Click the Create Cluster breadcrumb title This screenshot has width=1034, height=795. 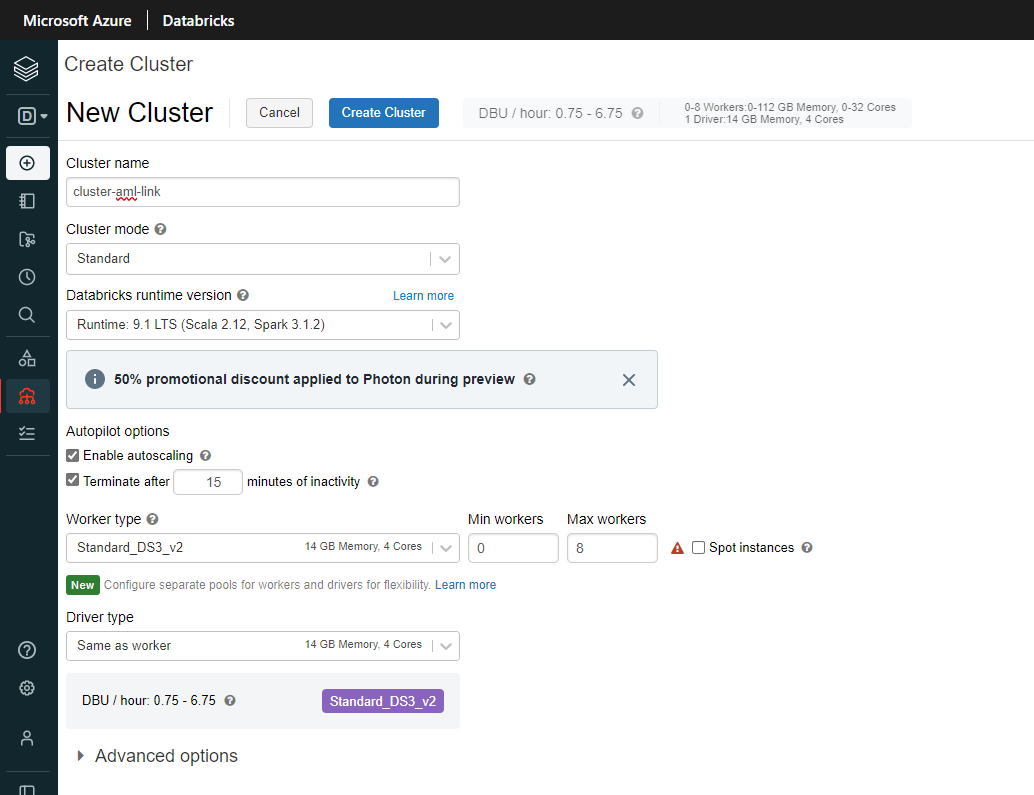click(129, 64)
